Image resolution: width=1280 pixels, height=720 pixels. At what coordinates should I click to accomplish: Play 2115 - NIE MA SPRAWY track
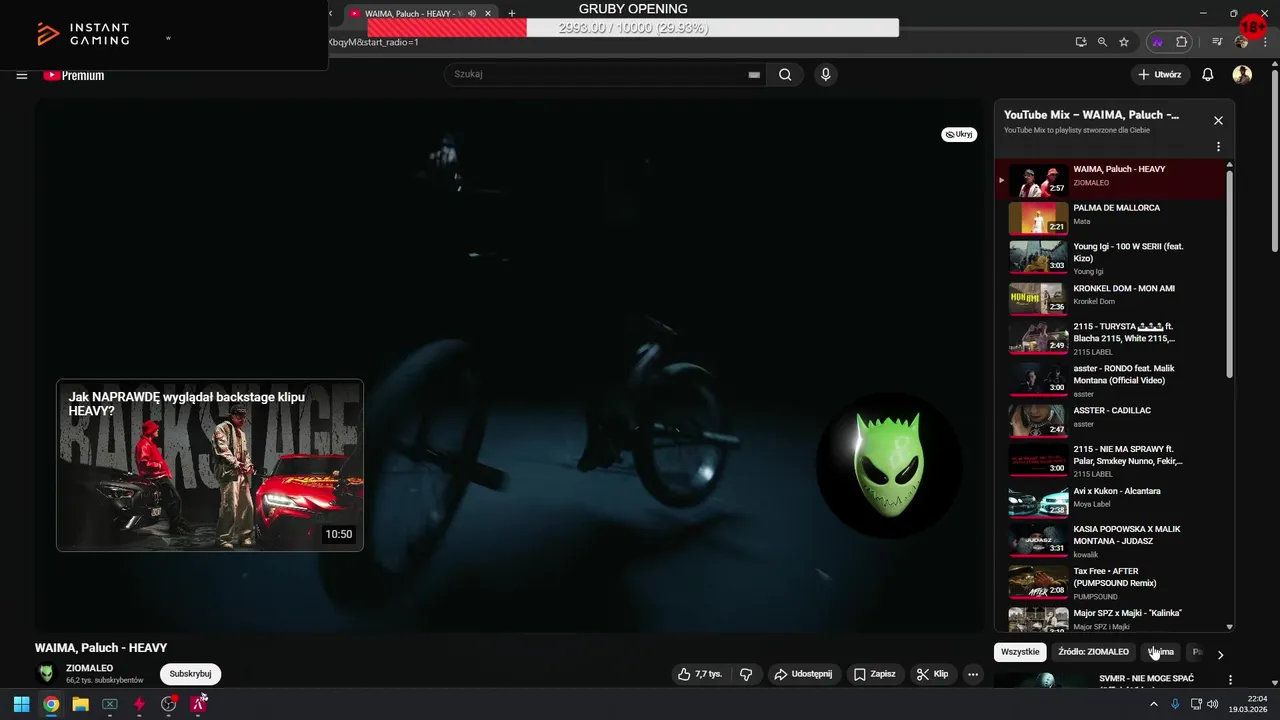[x=1110, y=460]
